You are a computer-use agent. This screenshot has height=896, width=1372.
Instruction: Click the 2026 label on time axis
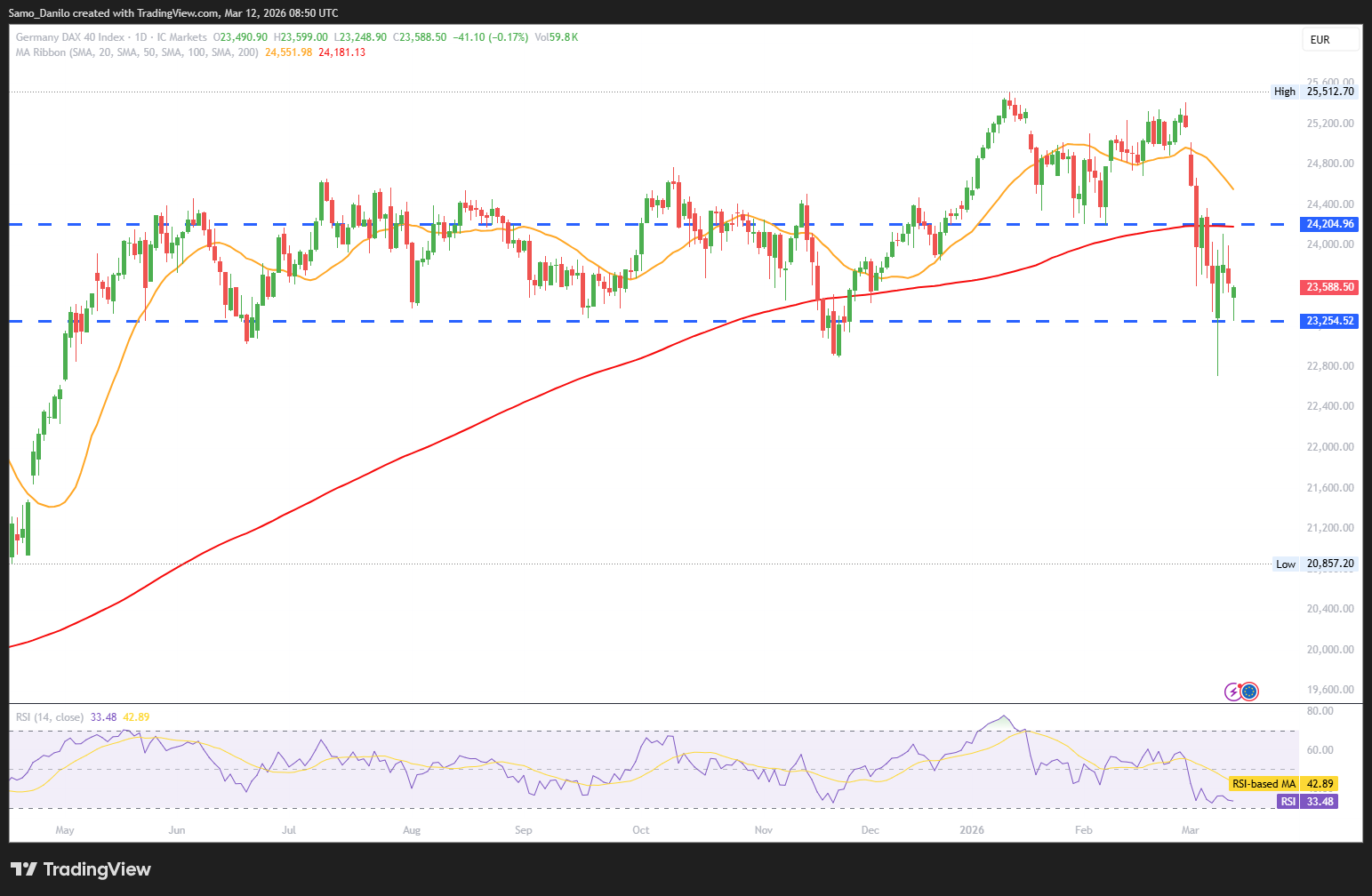(x=972, y=830)
